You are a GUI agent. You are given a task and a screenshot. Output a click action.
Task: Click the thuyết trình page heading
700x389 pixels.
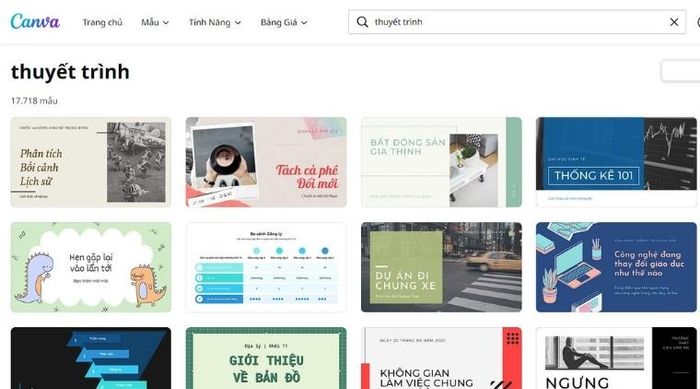tap(70, 72)
